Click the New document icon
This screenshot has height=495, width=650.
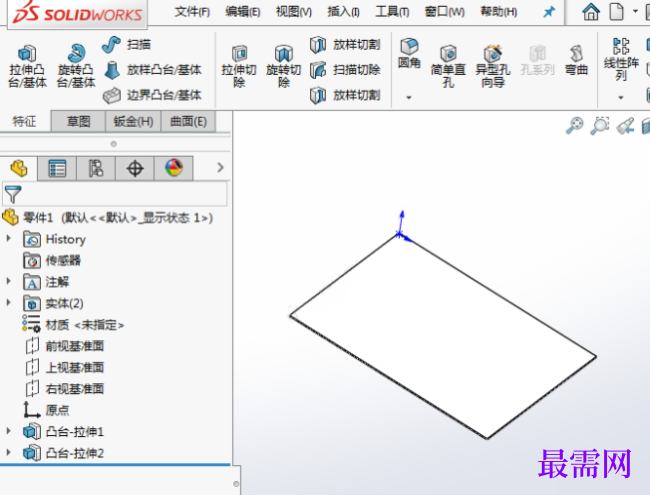click(x=616, y=12)
